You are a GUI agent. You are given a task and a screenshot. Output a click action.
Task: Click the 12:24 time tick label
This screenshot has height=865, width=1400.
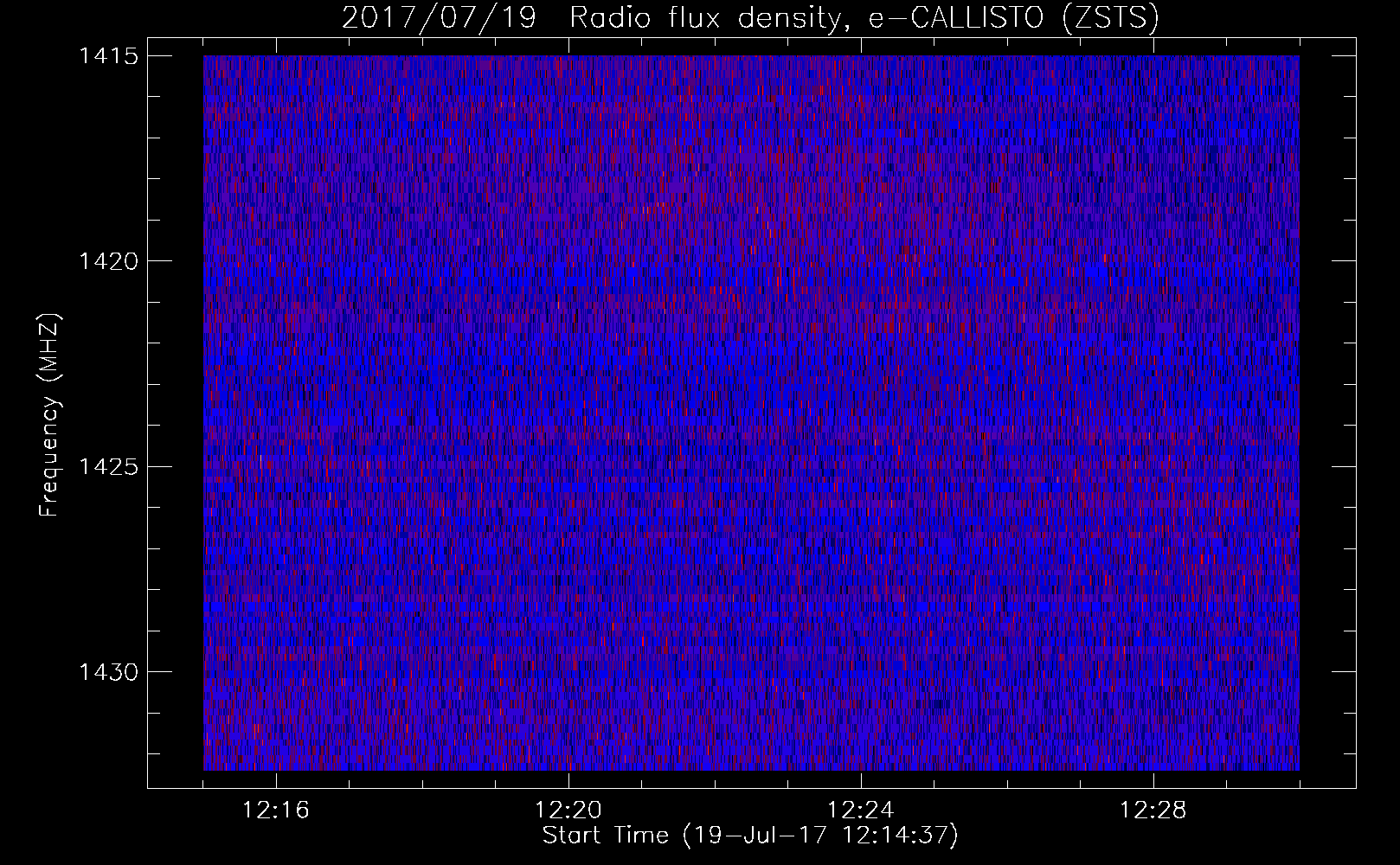(x=861, y=811)
